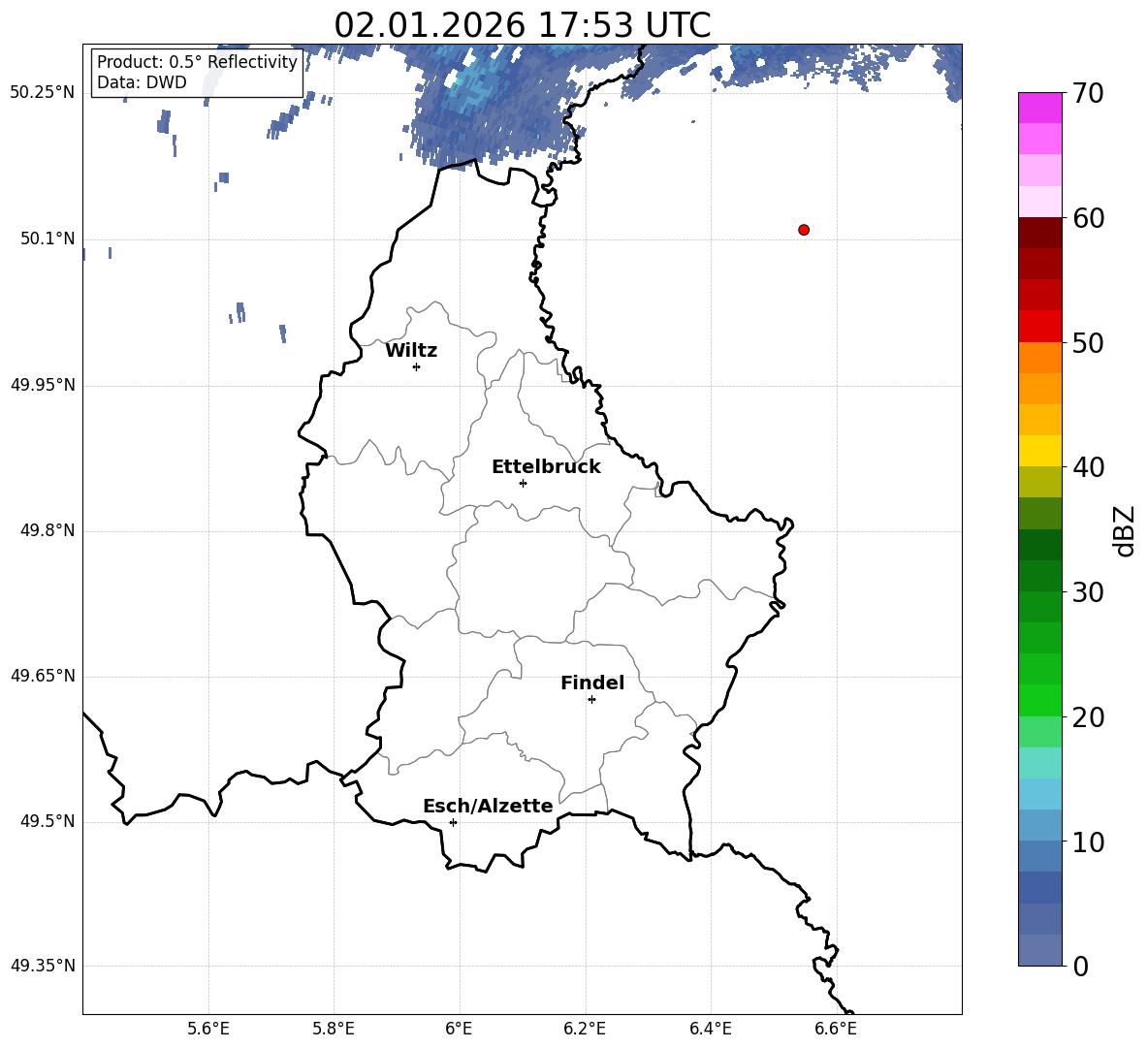The image size is (1148, 1048).
Task: Click the dBZ colorbar axis label
Action: click(x=1126, y=531)
